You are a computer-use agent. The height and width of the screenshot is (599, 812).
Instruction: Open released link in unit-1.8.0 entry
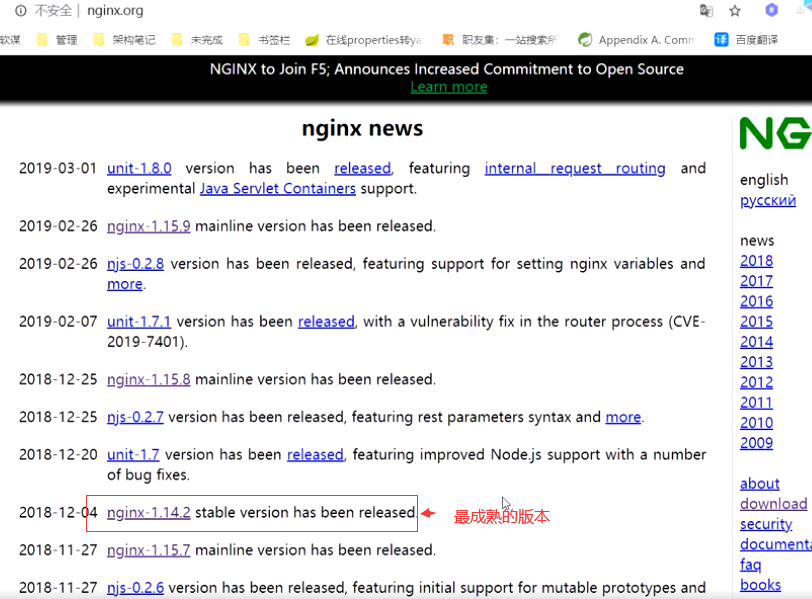click(x=362, y=168)
